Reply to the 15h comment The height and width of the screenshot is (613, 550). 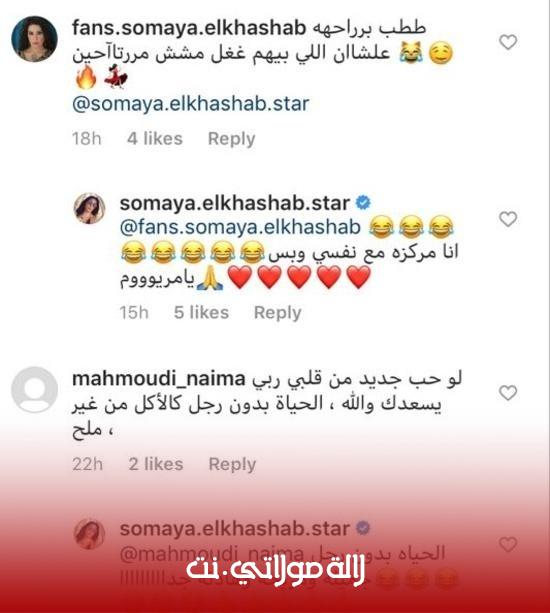point(278,313)
